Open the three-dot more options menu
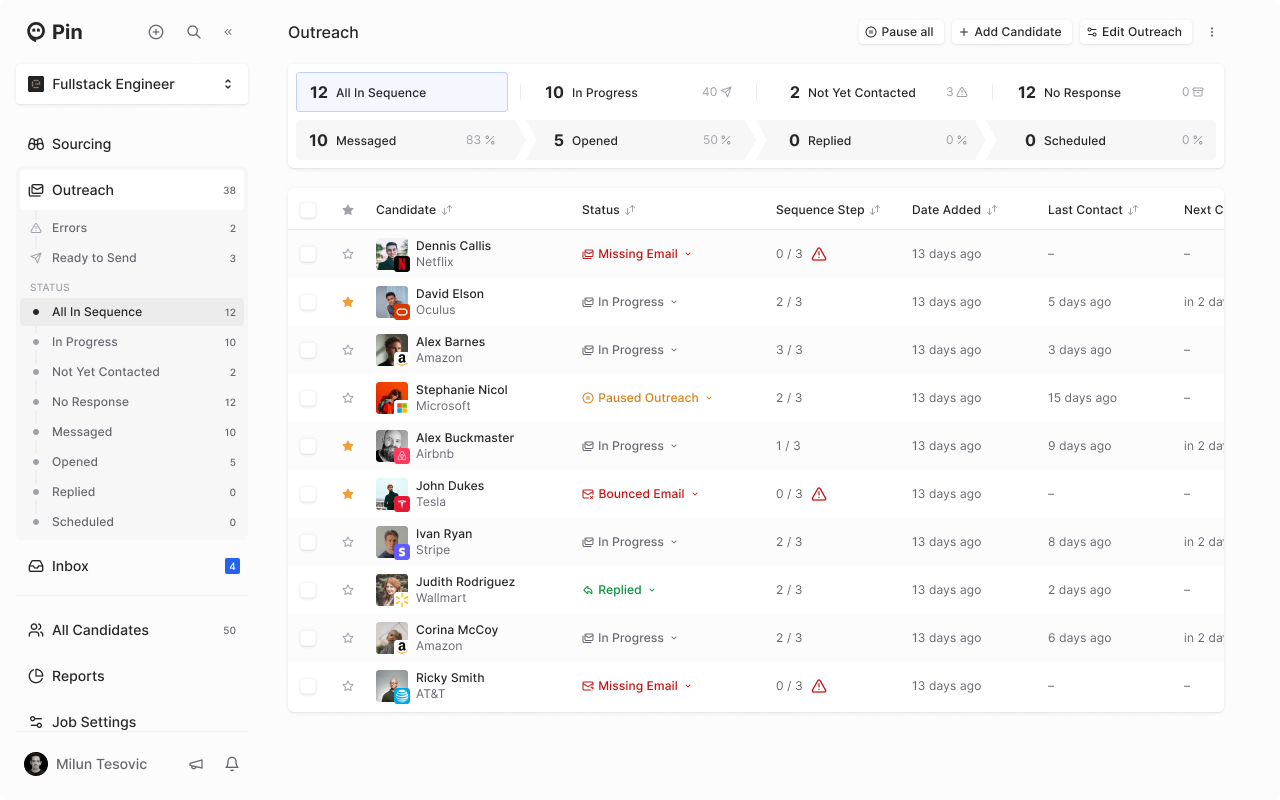 click(x=1212, y=32)
